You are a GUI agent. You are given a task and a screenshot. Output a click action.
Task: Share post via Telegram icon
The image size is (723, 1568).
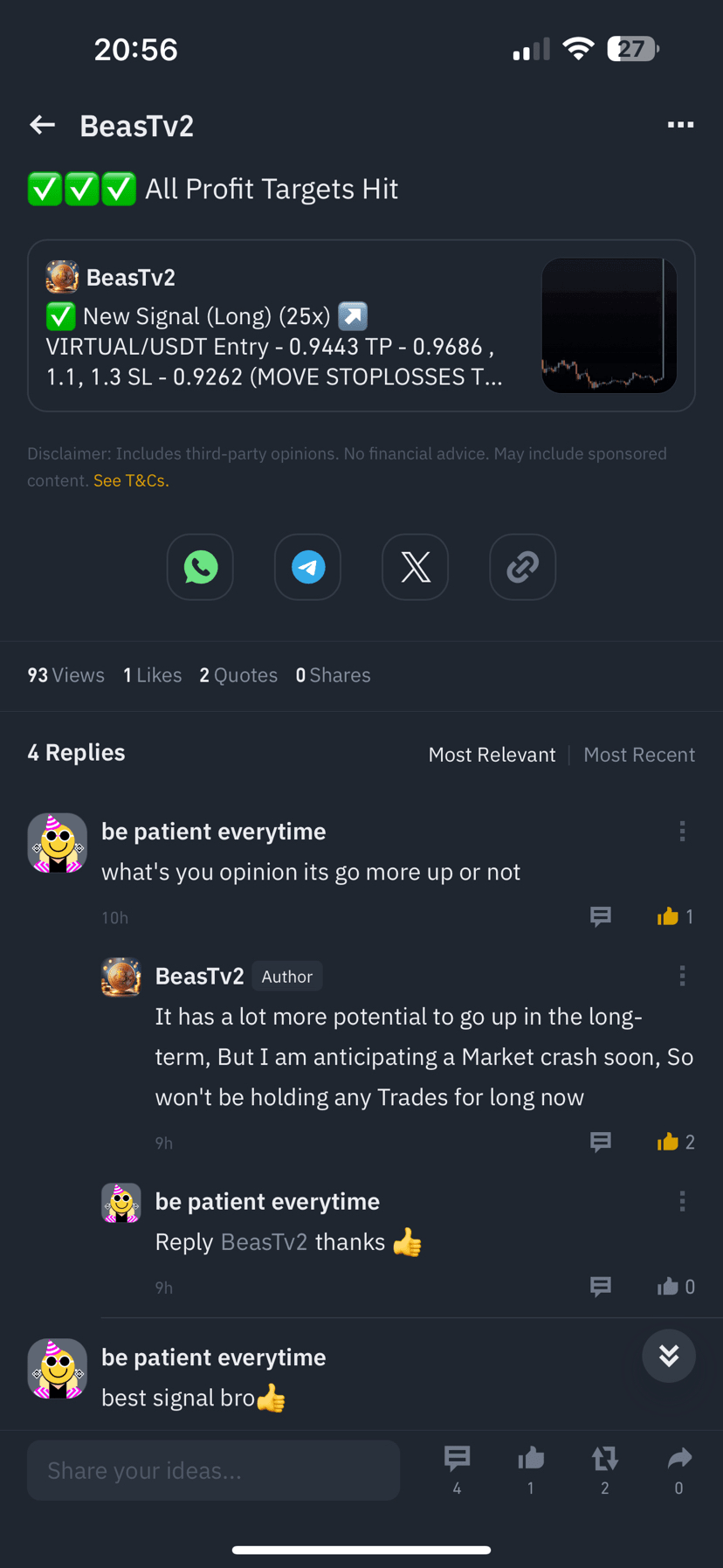click(x=307, y=567)
